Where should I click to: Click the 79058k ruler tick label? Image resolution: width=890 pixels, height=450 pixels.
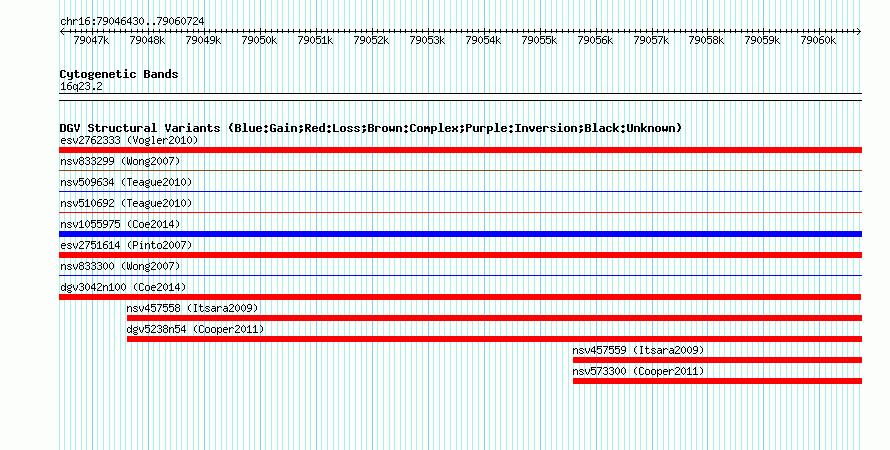click(x=706, y=40)
